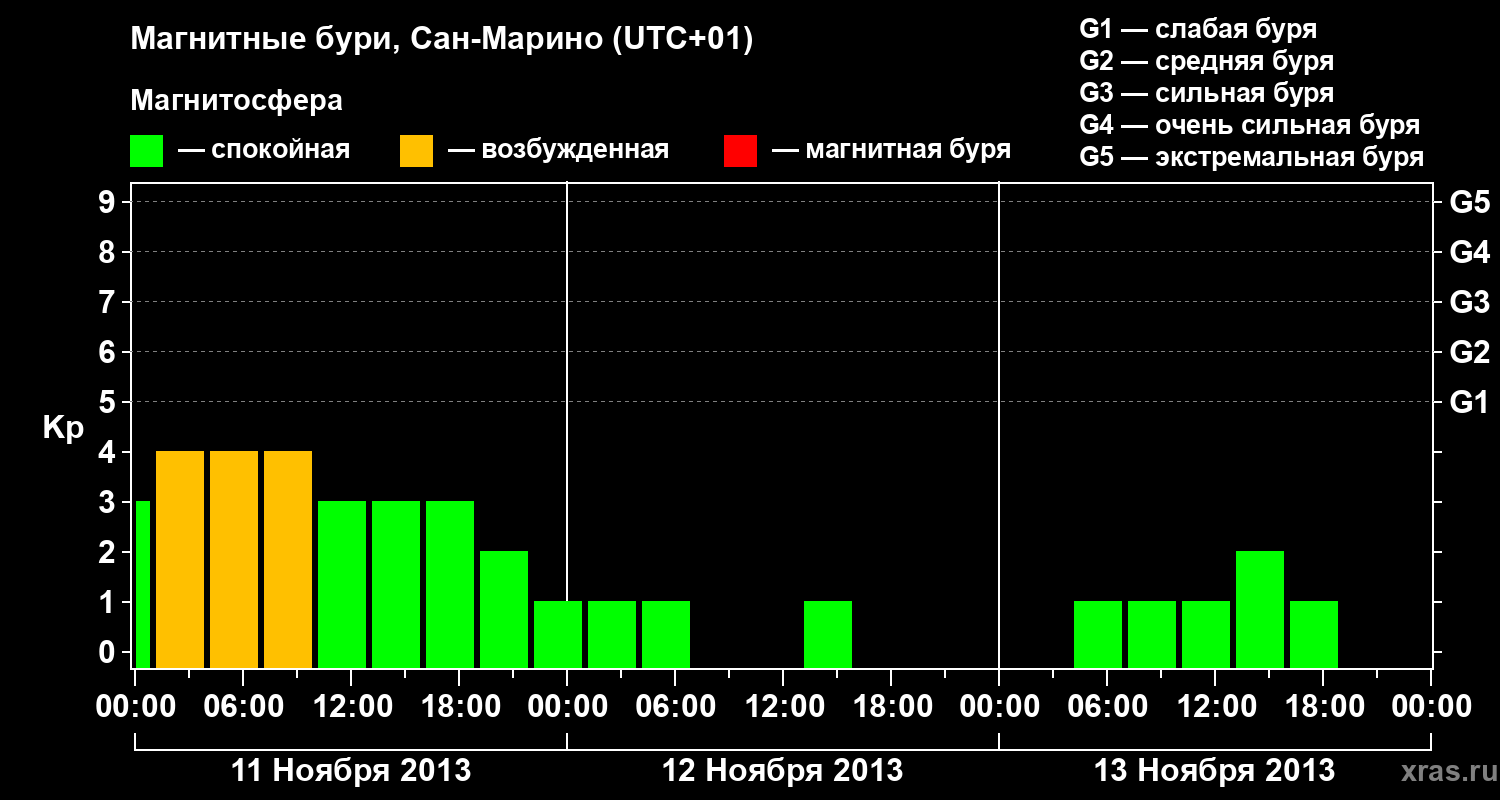The image size is (1500, 800).
Task: Click the 'G3' tick label on the right axis
Action: (x=1470, y=302)
